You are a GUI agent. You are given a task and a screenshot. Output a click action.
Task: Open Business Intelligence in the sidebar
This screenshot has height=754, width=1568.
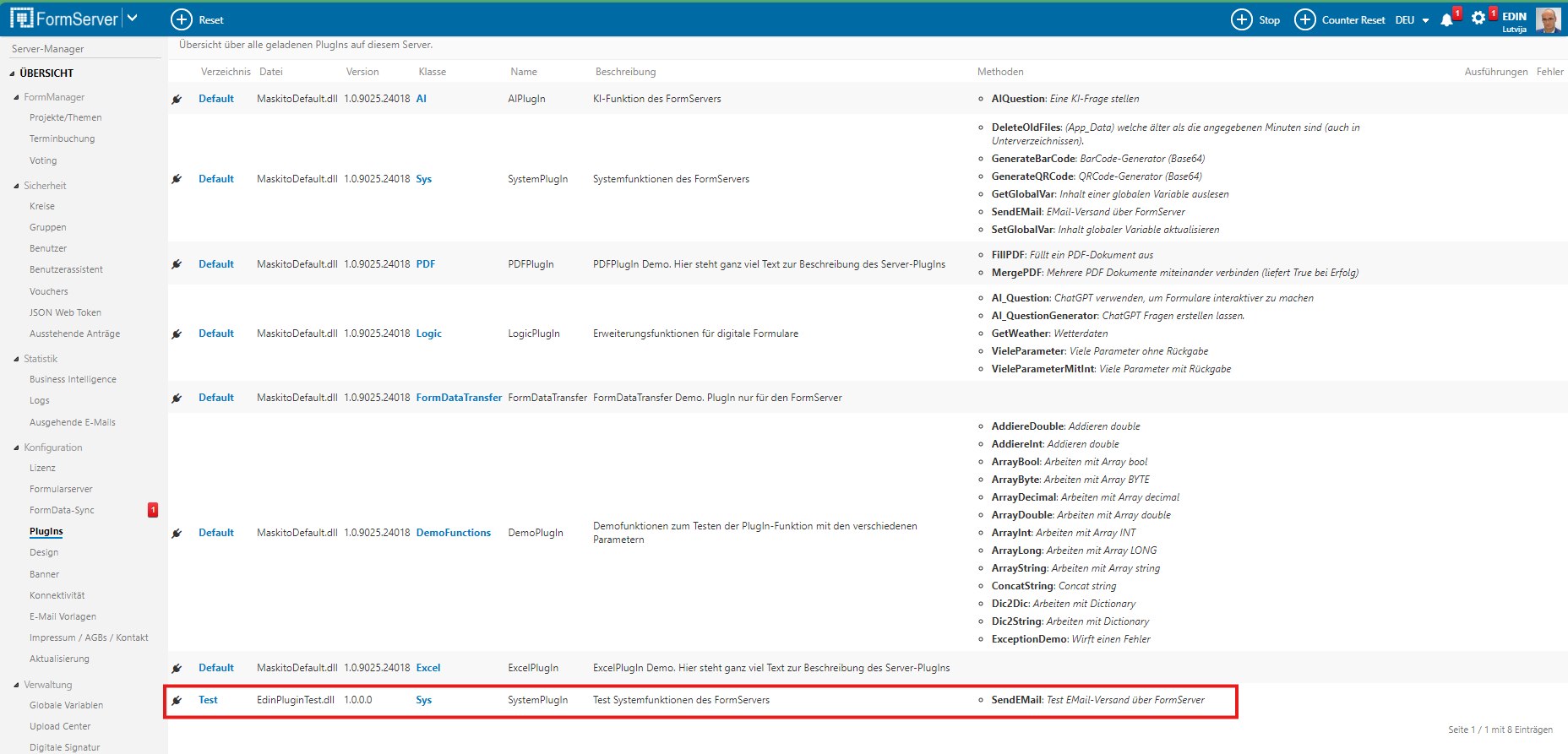coord(73,380)
